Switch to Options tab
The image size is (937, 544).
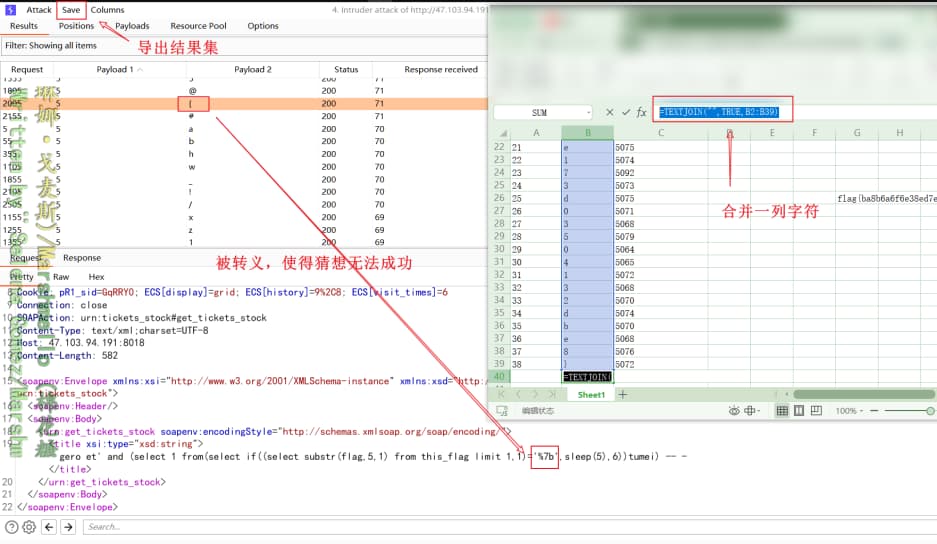[263, 26]
